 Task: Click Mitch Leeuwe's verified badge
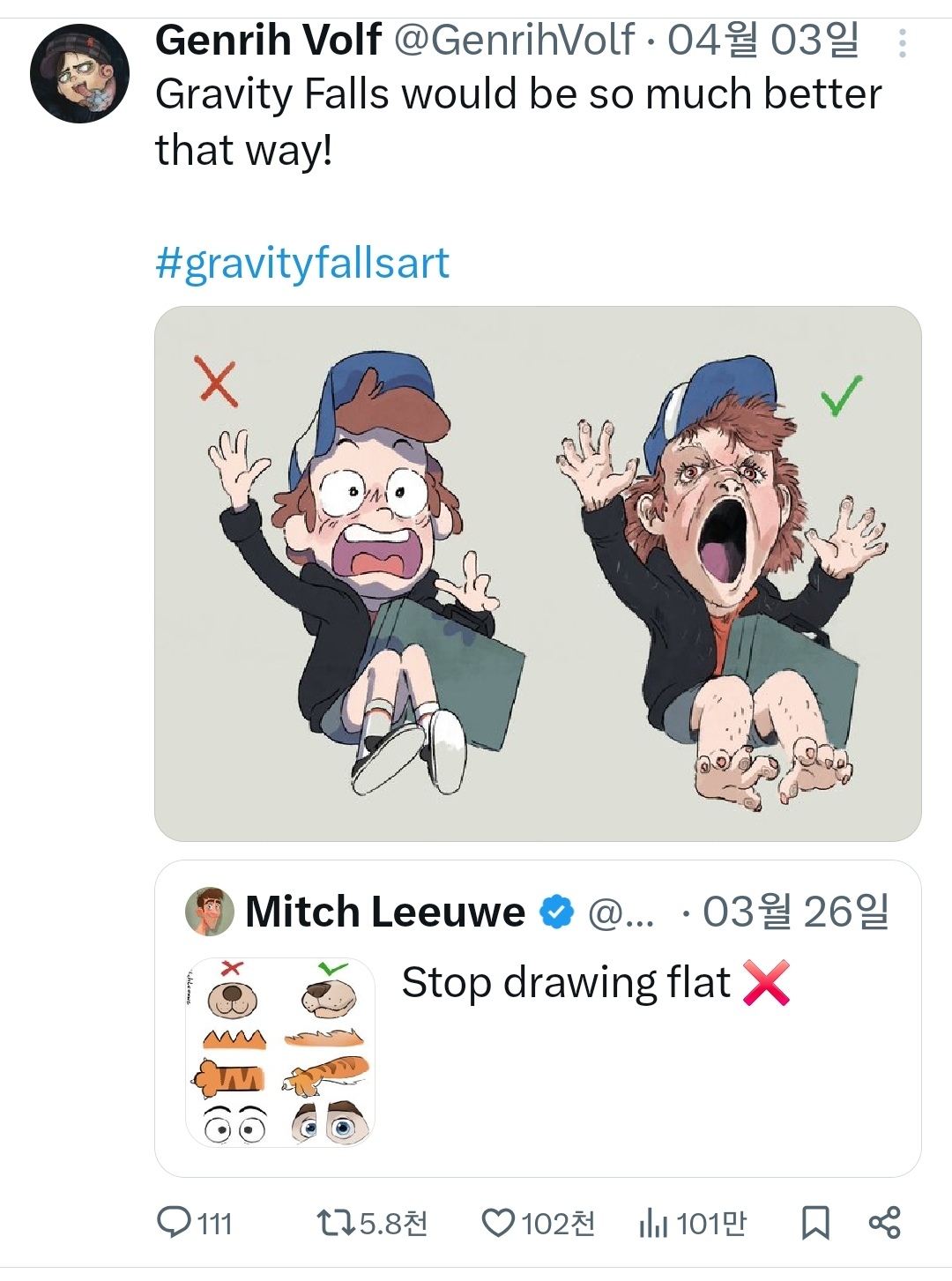556,912
